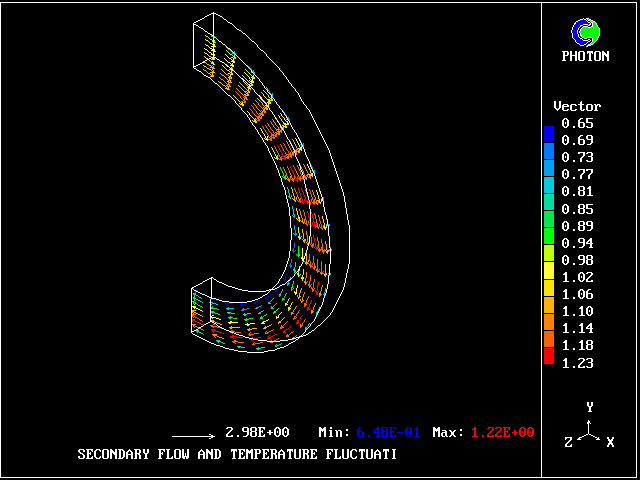This screenshot has width=640, height=480.
Task: Select the 1.14 legend value label
Action: [x=577, y=328]
